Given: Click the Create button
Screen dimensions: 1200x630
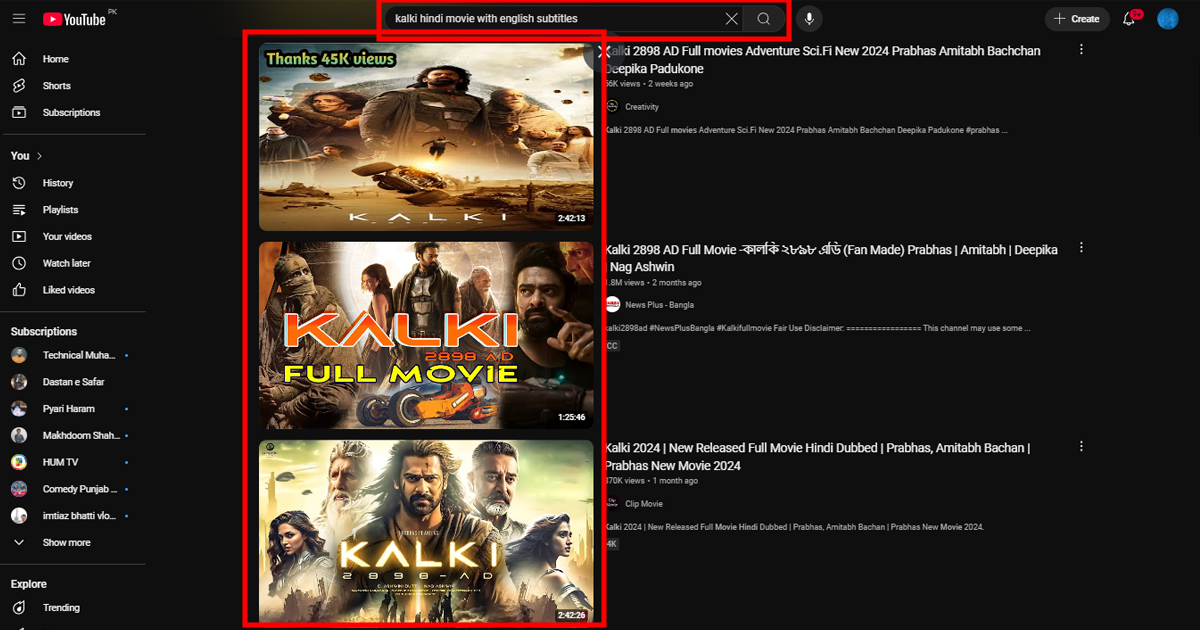Looking at the screenshot, I should coord(1077,18).
